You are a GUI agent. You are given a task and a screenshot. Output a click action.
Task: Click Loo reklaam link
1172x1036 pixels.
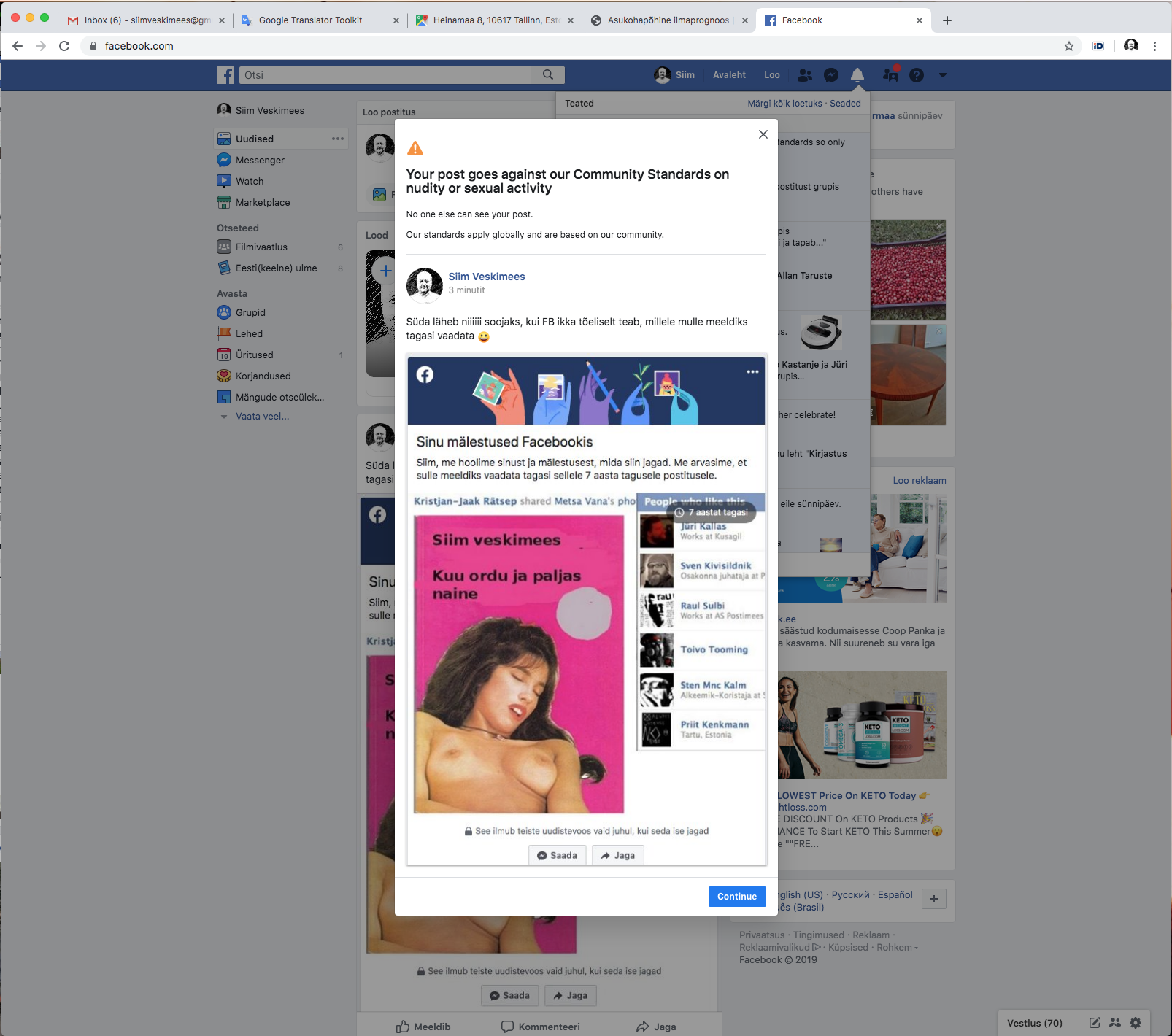920,481
